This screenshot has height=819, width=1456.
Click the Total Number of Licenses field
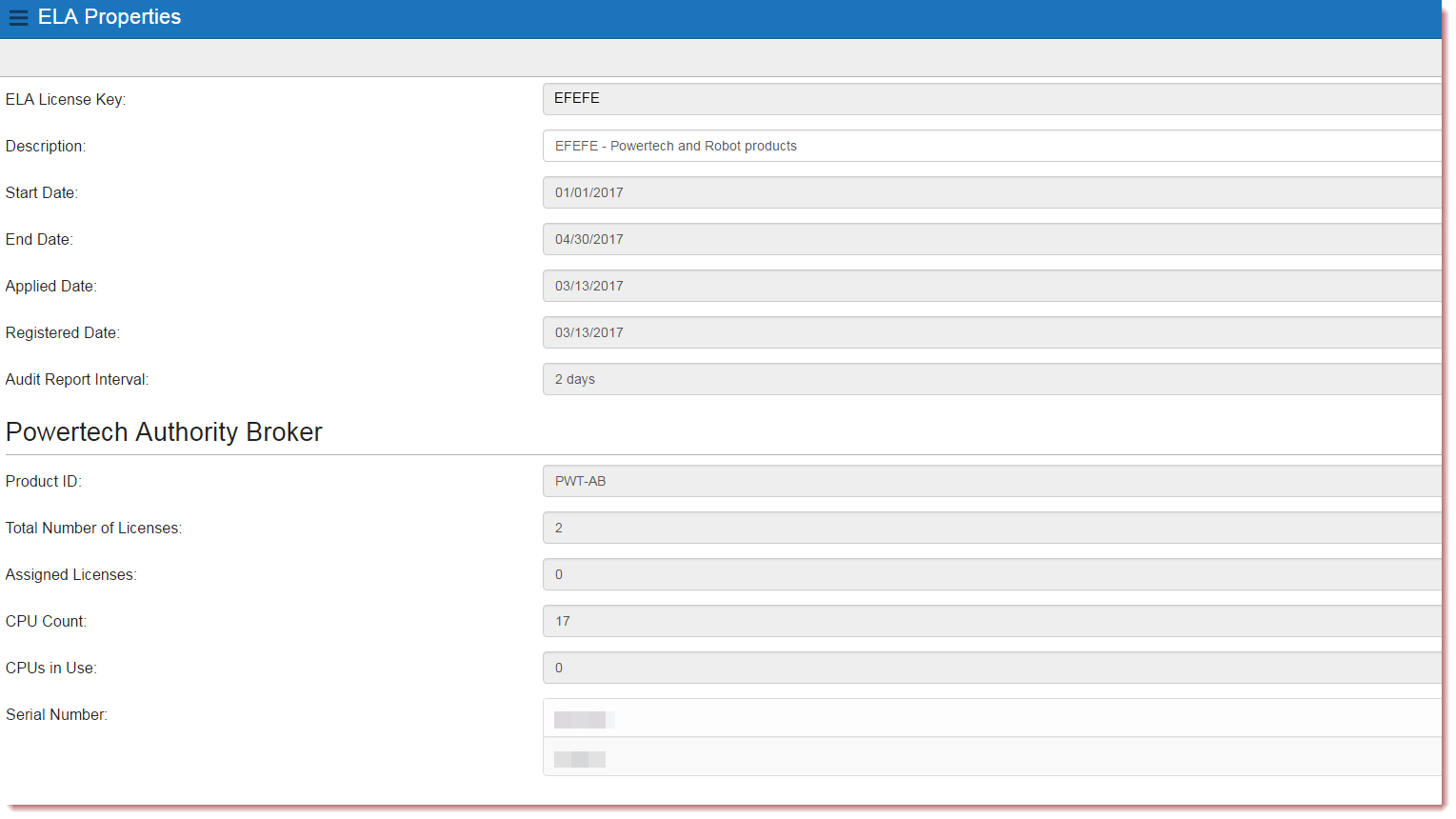(x=992, y=528)
